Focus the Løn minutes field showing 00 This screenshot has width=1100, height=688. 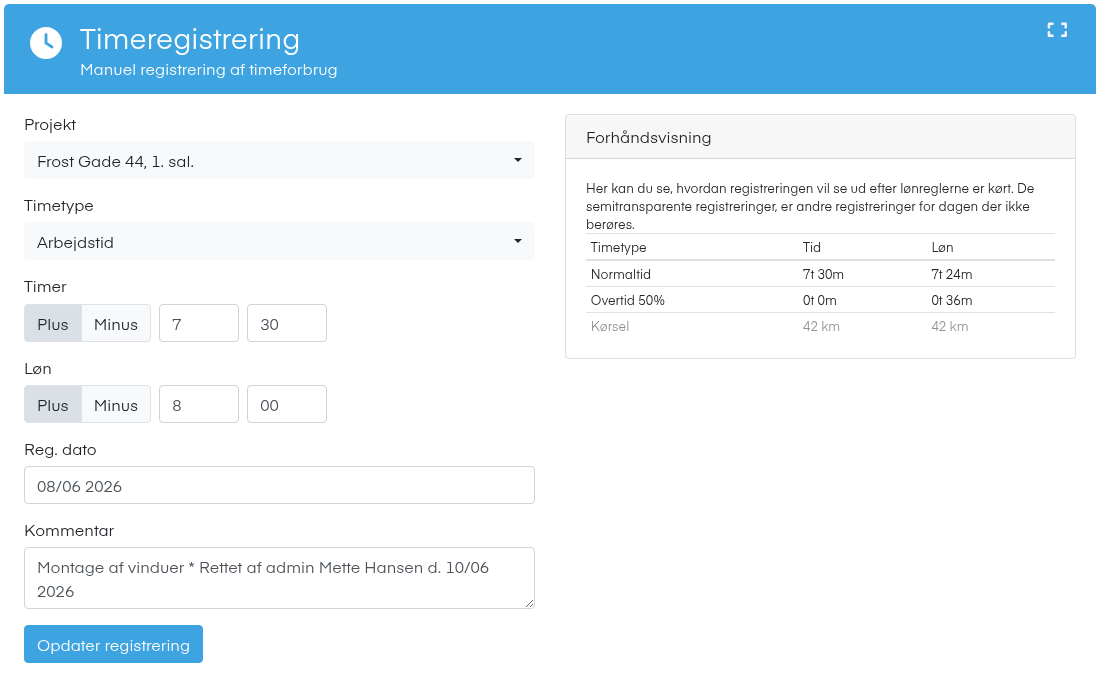[287, 405]
